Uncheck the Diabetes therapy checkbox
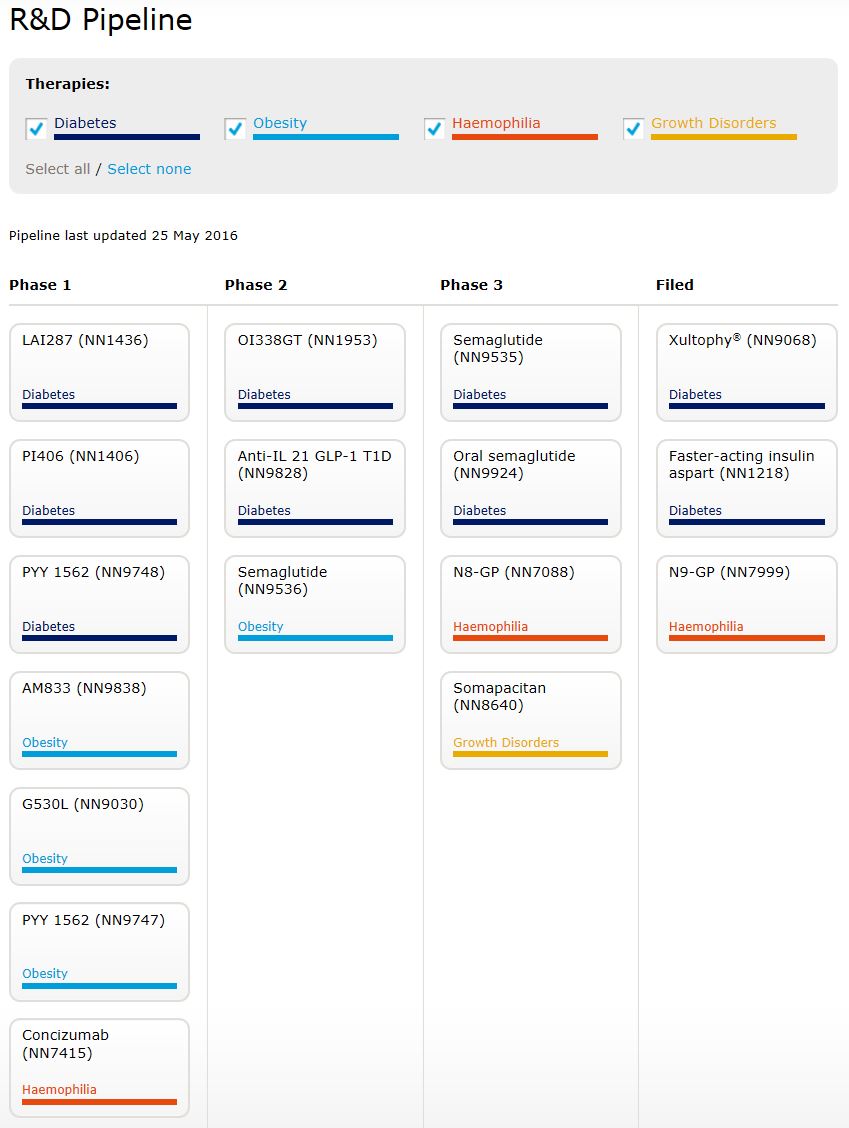Viewport: 849px width, 1128px height. pos(36,129)
